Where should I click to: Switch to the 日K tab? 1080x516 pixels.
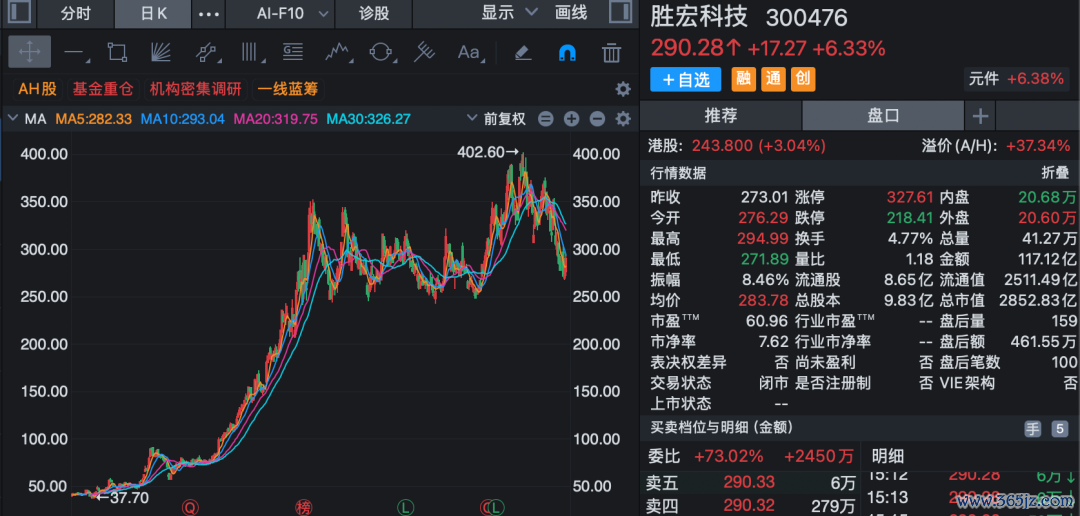[x=152, y=13]
